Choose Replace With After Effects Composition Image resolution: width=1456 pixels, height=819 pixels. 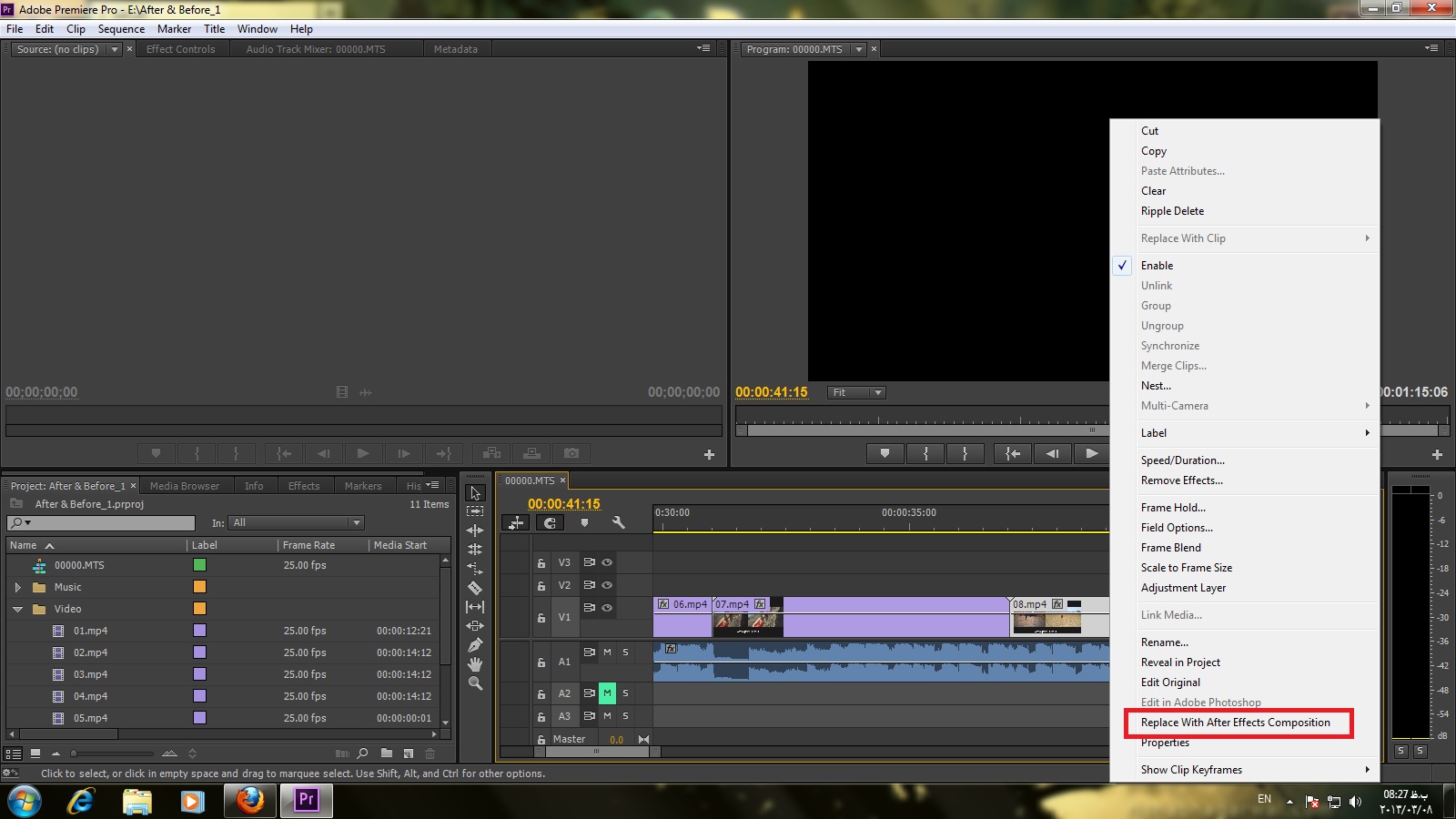coord(1236,723)
